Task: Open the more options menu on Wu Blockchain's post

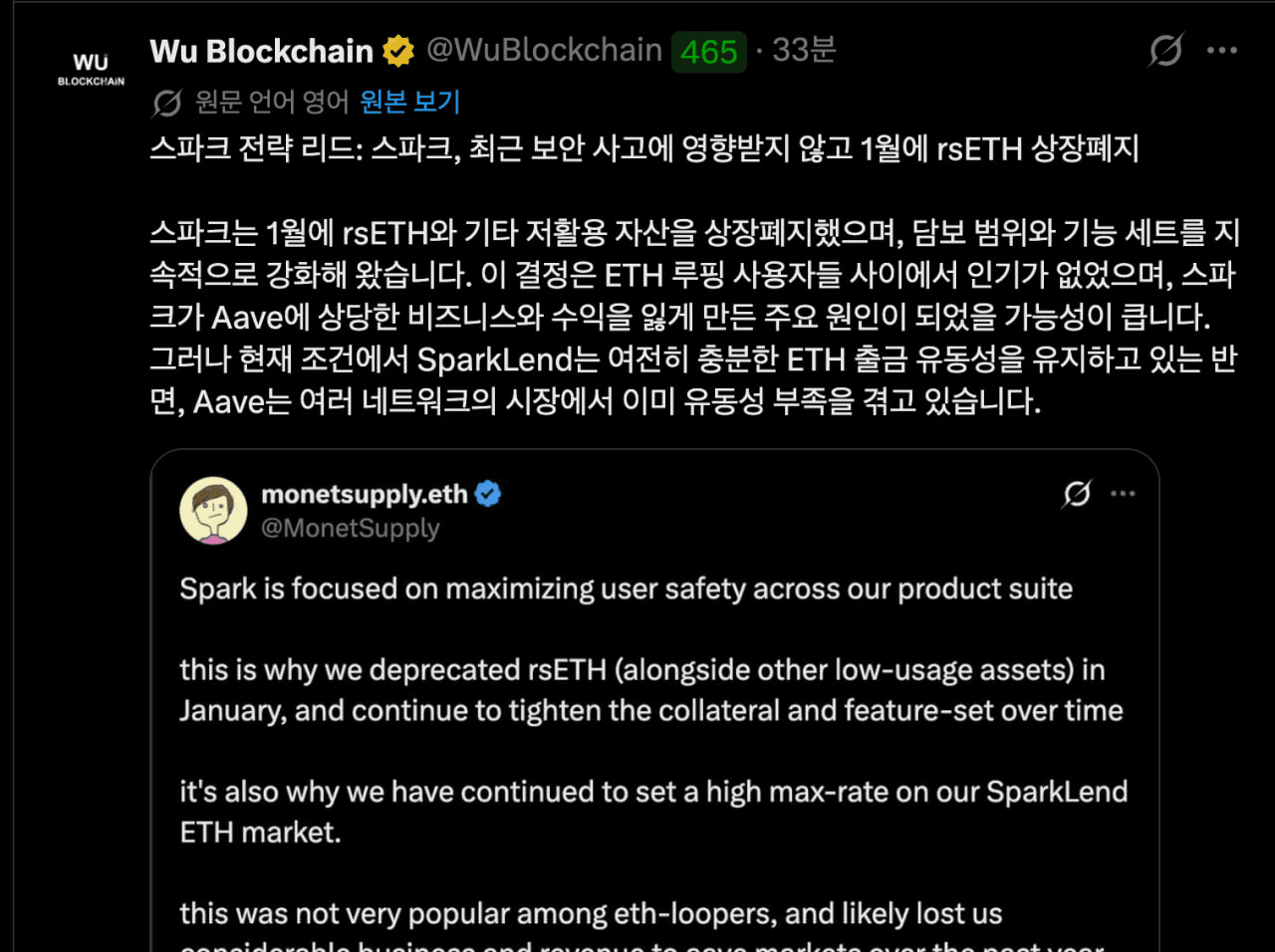Action: (x=1222, y=50)
